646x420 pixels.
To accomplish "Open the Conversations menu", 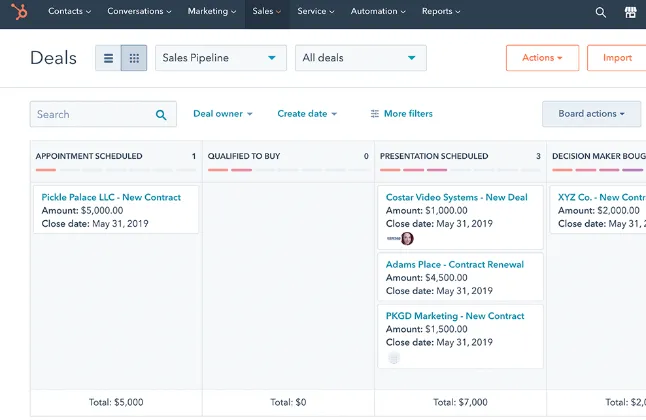I will pyautogui.click(x=139, y=12).
